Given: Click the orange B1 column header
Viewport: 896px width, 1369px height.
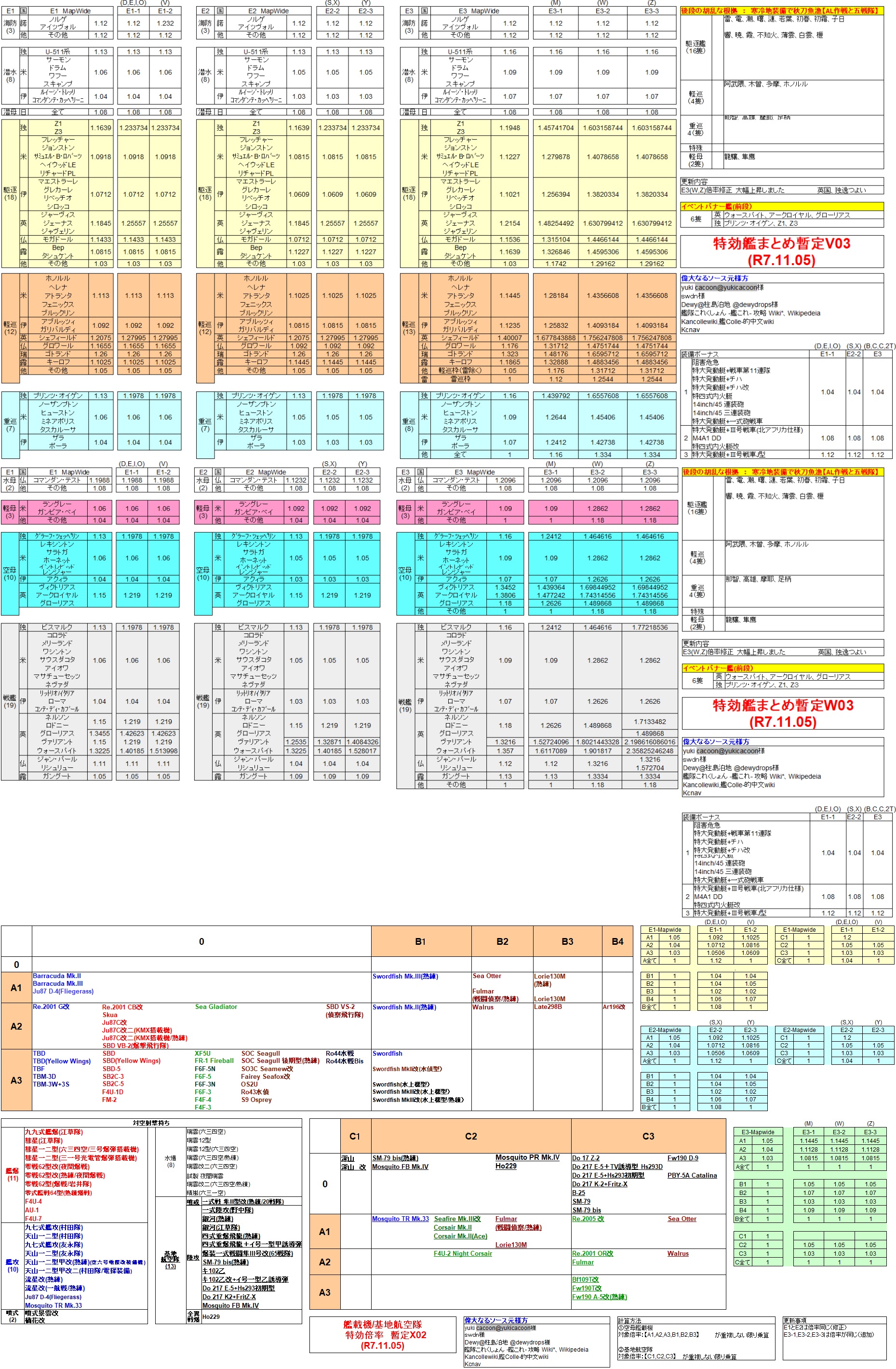Looking at the screenshot, I should (420, 941).
